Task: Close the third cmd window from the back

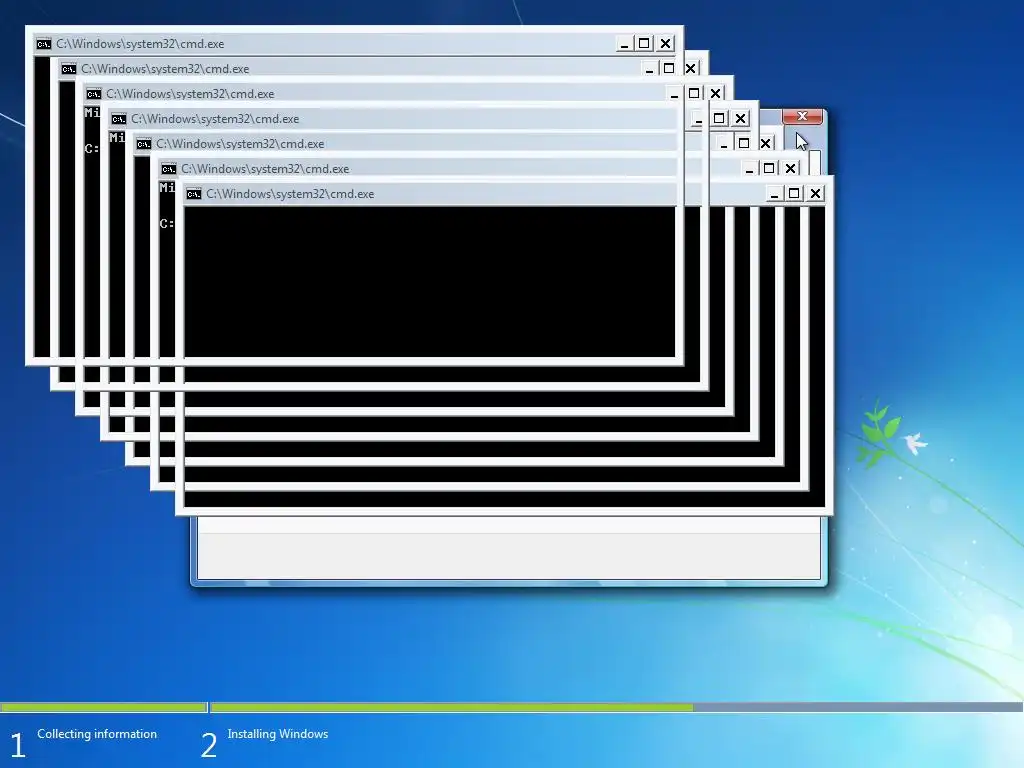Action: (715, 93)
